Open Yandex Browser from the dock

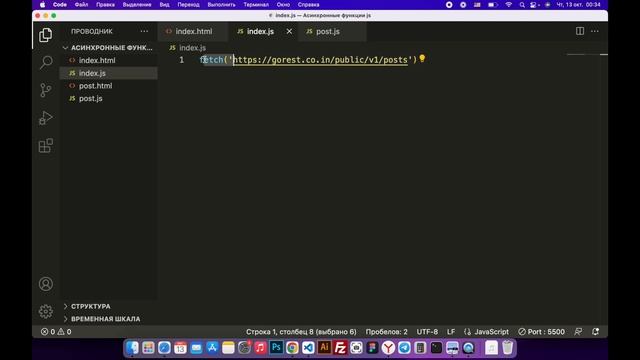pos(388,347)
